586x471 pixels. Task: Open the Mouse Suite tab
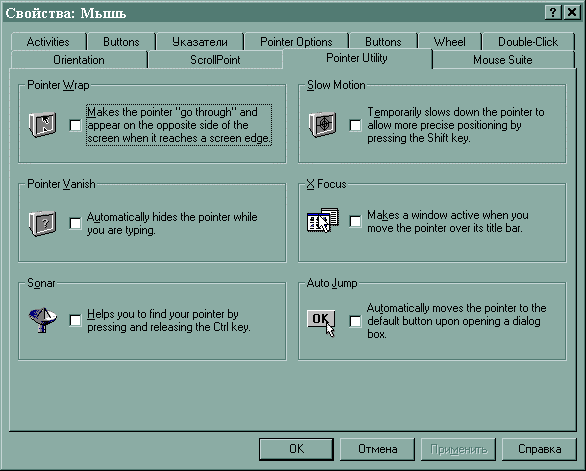coord(503,60)
